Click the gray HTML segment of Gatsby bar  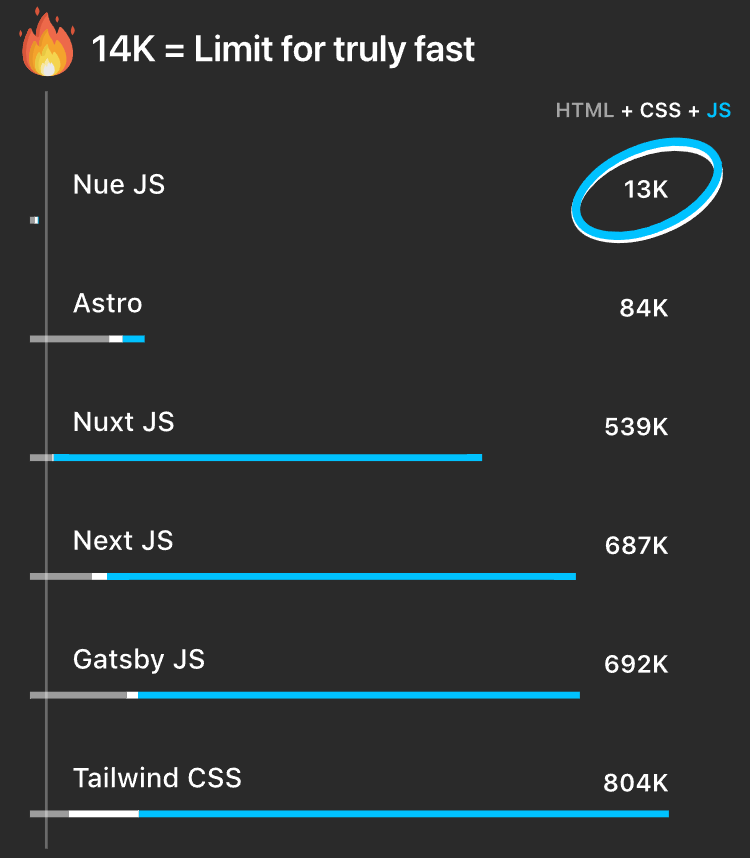click(78, 695)
